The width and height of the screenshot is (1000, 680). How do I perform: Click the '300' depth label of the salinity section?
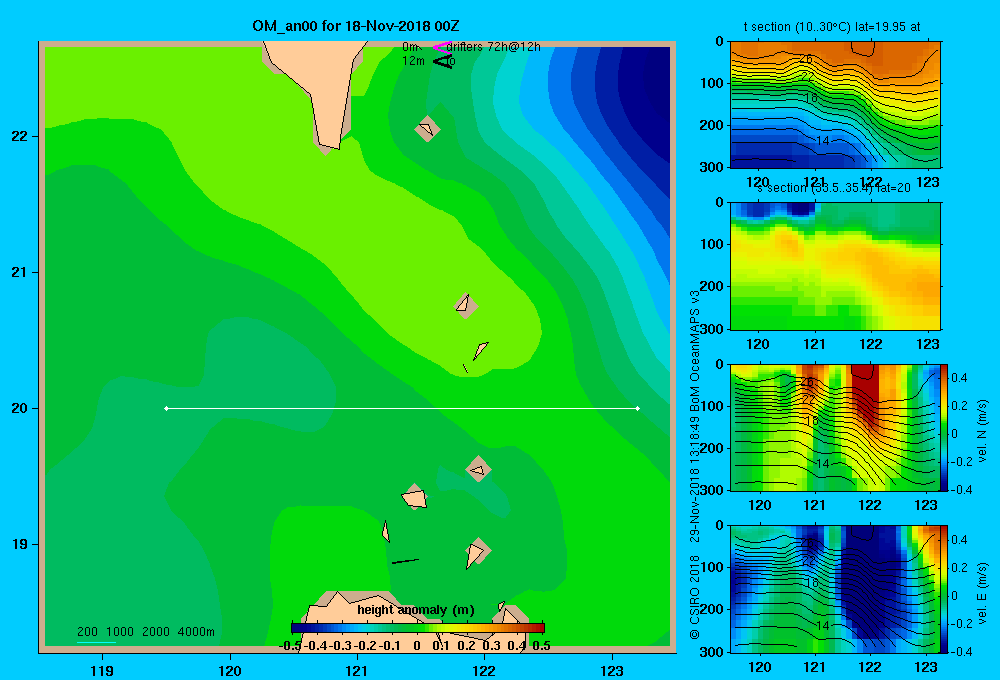(x=712, y=329)
